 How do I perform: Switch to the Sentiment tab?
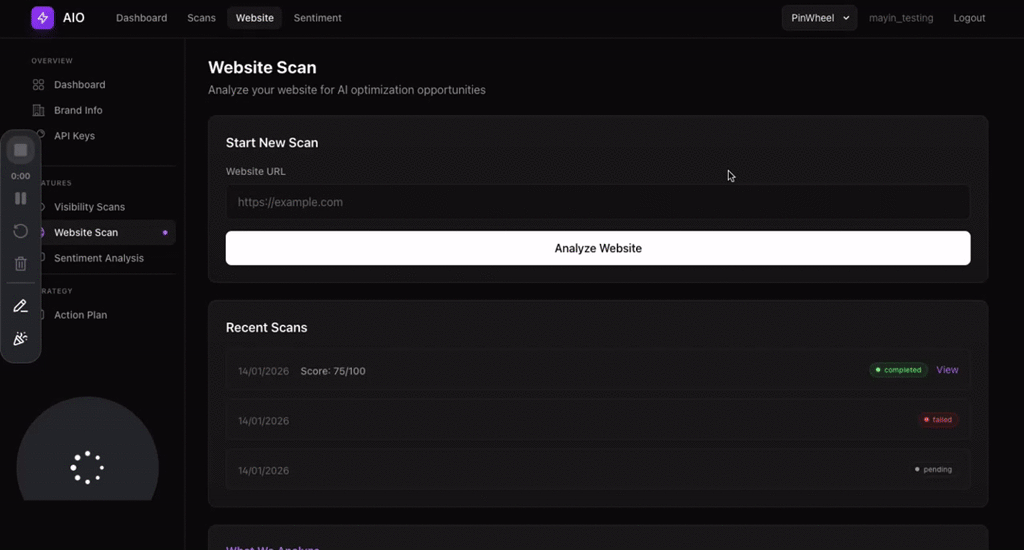317,18
